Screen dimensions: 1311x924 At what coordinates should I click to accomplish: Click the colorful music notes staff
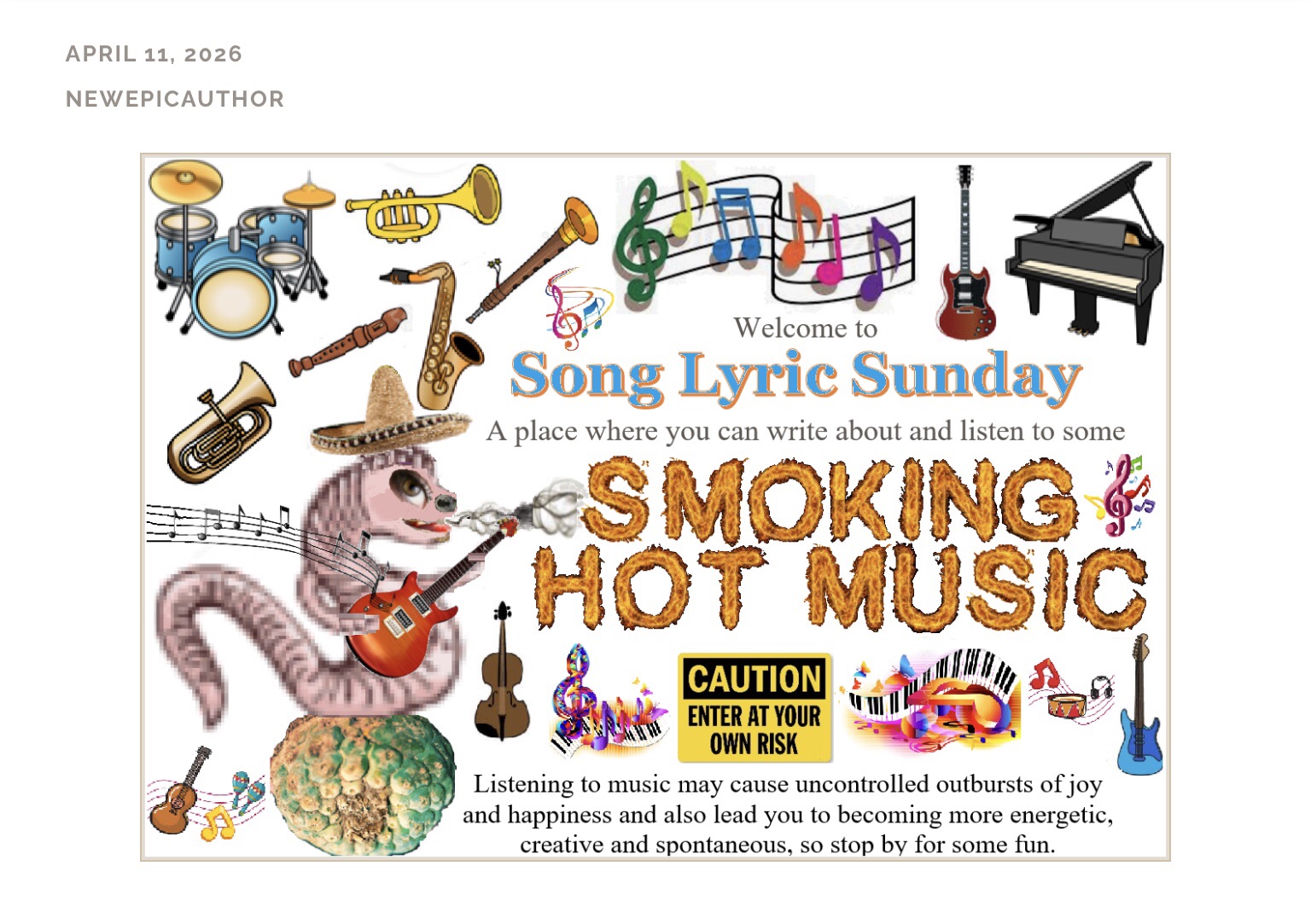click(x=764, y=234)
